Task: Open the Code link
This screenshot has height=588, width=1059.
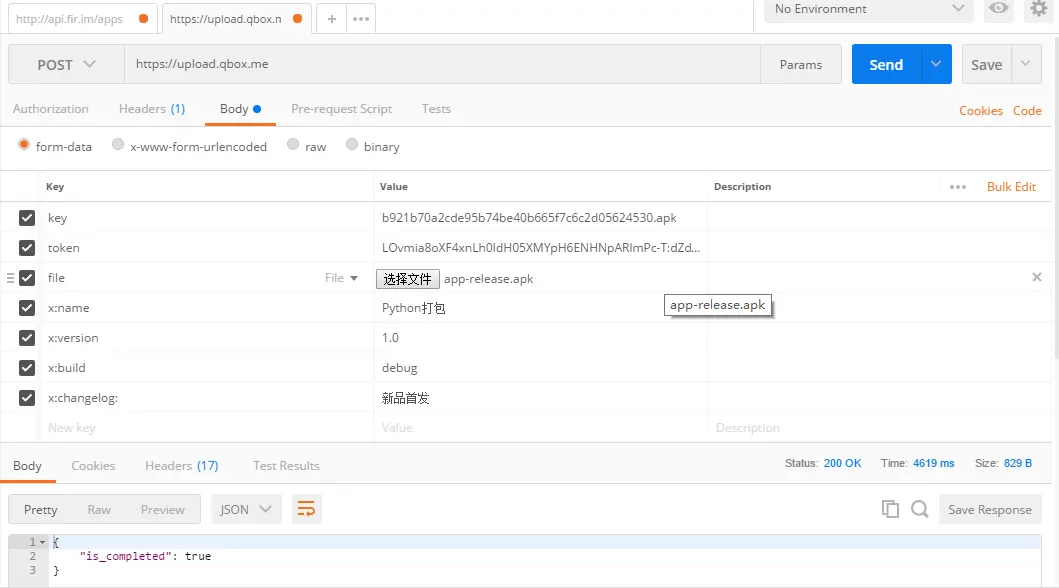Action: coord(1027,111)
